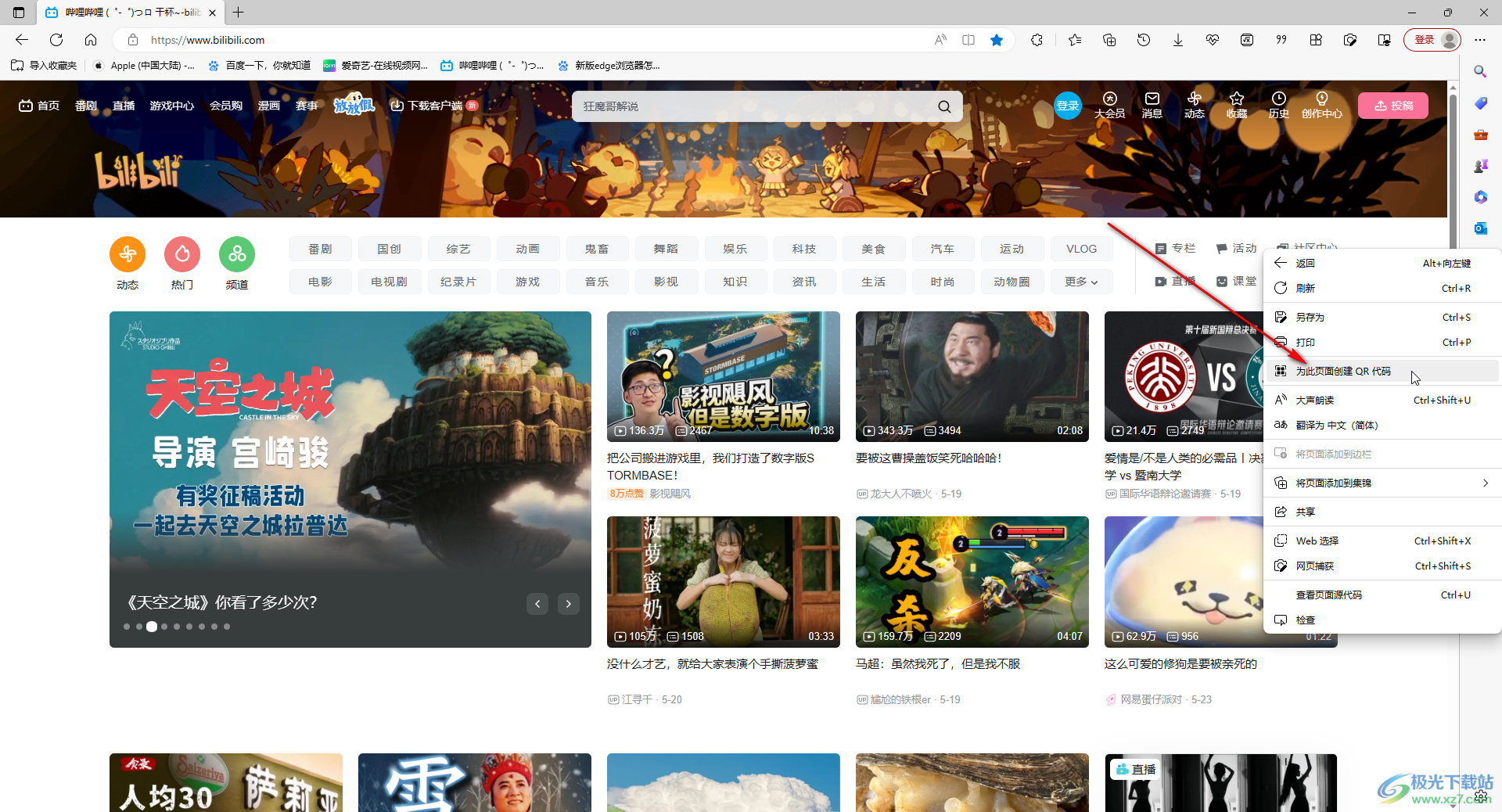
Task: Click the 共享 share menu item
Action: click(x=1382, y=512)
